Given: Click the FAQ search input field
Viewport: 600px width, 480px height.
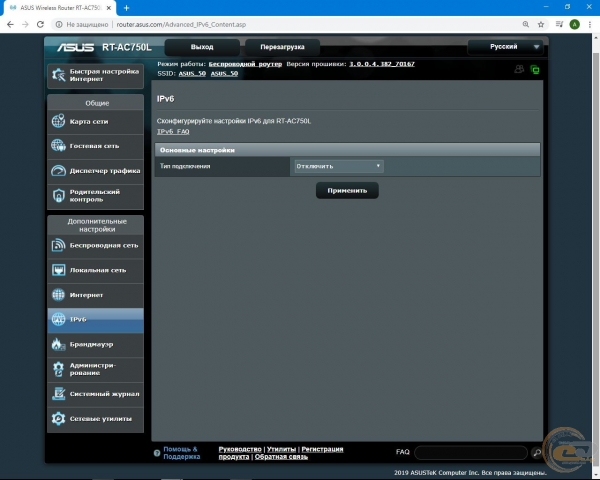Looking at the screenshot, I should click(471, 453).
